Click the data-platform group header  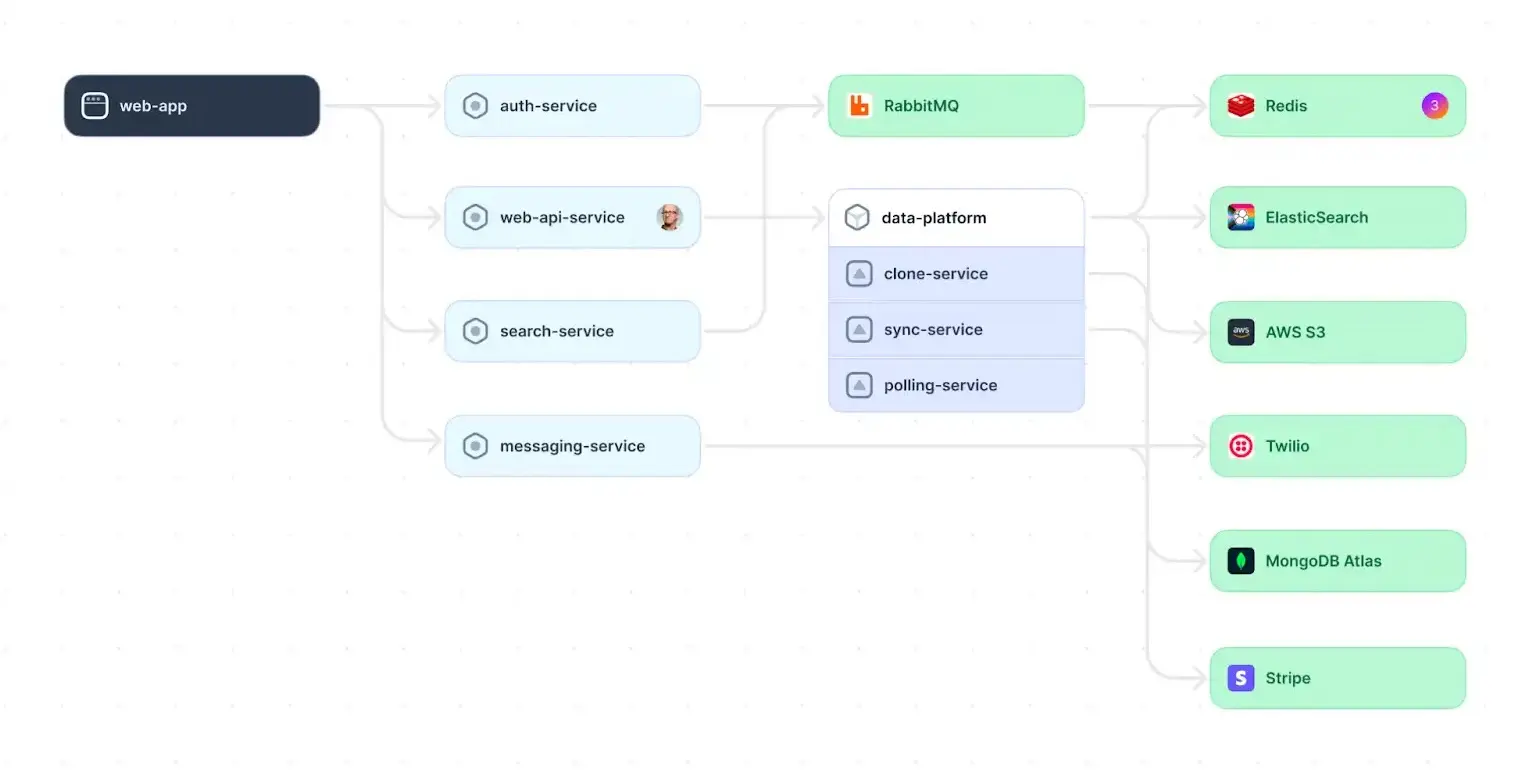[x=956, y=218]
